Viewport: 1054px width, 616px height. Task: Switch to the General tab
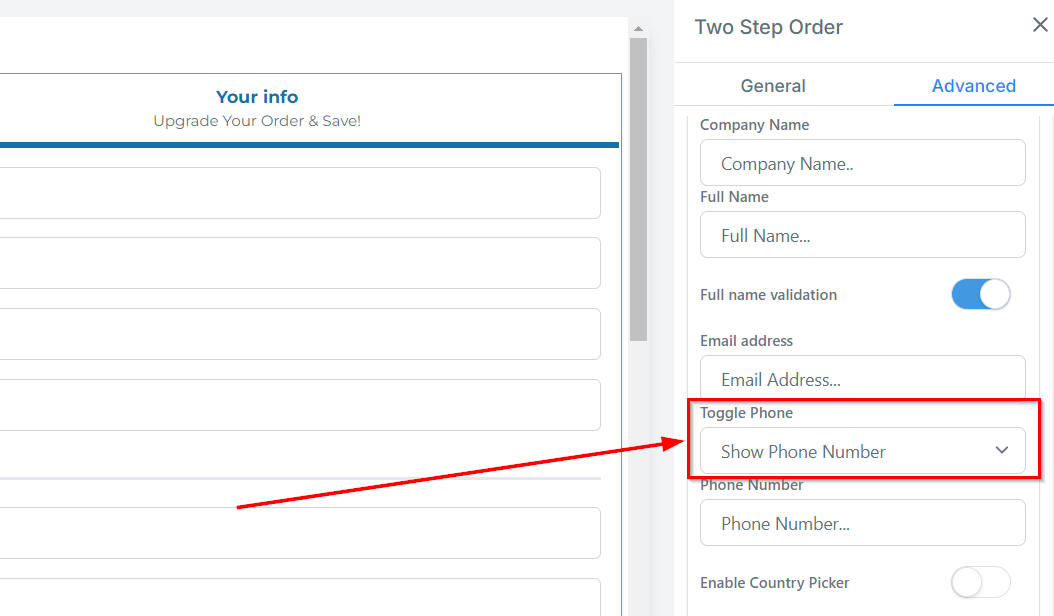[773, 86]
